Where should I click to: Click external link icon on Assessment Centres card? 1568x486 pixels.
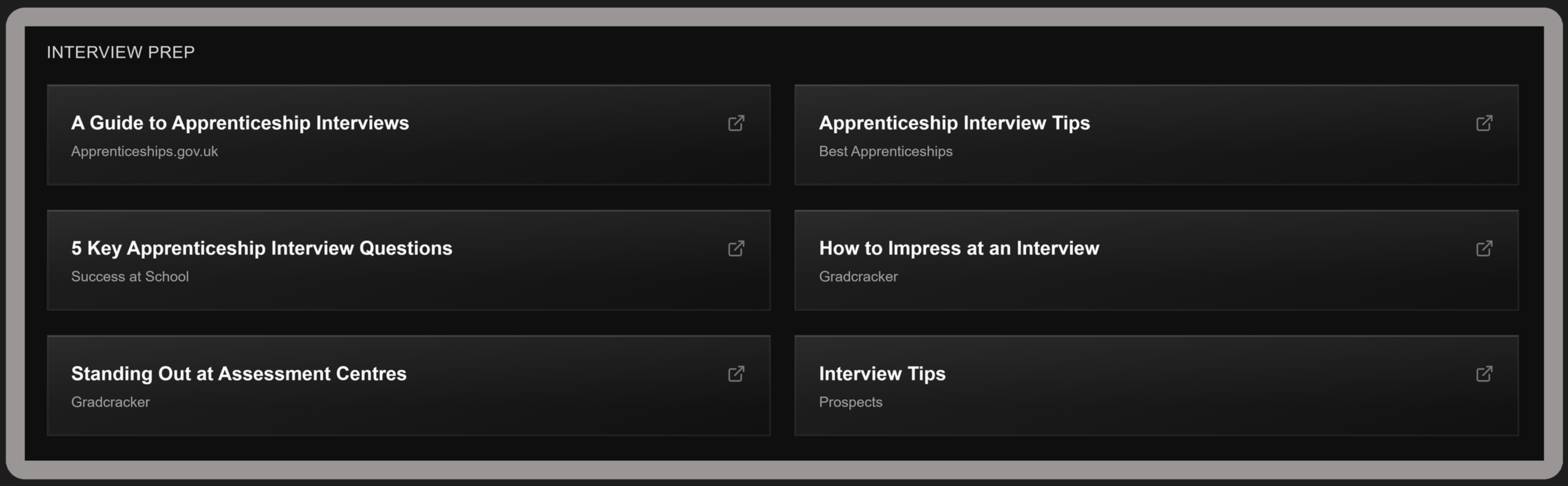pyautogui.click(x=736, y=374)
